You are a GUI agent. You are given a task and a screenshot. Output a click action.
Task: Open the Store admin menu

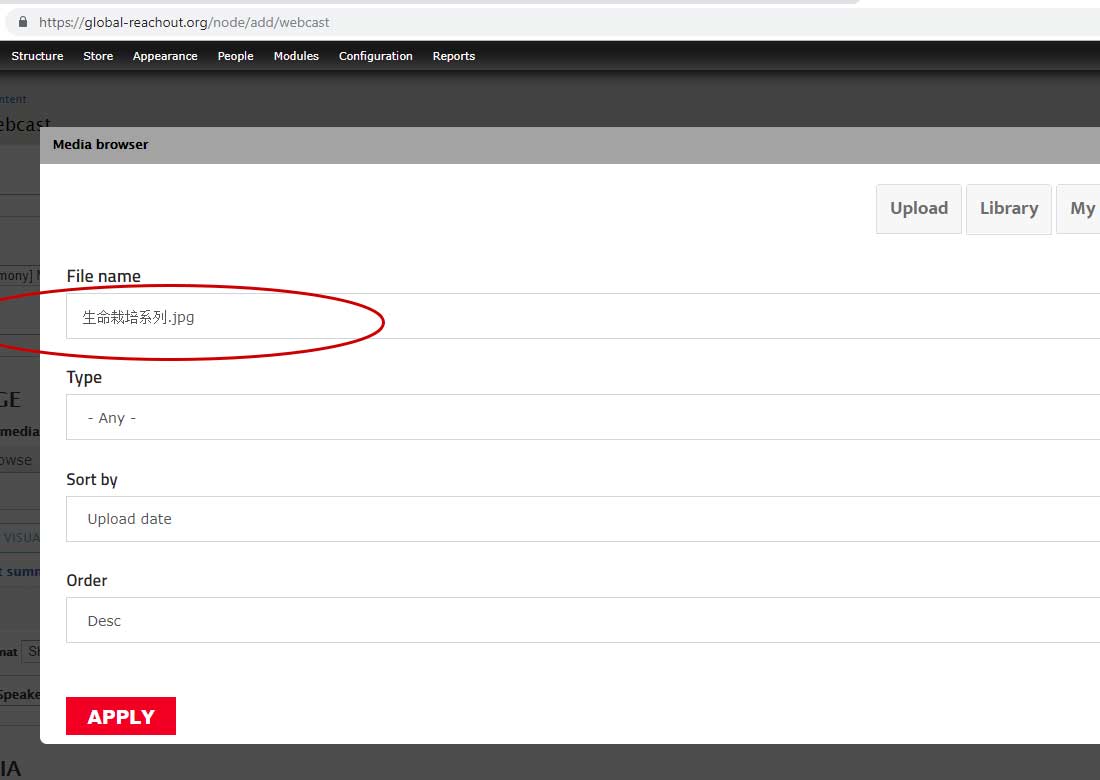tap(98, 56)
